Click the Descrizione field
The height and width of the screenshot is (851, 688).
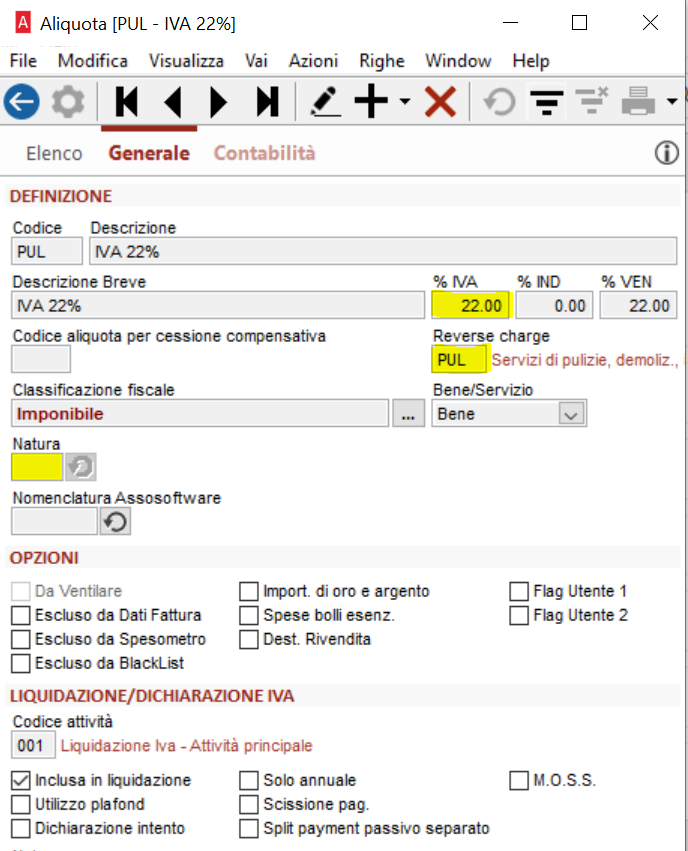[383, 251]
